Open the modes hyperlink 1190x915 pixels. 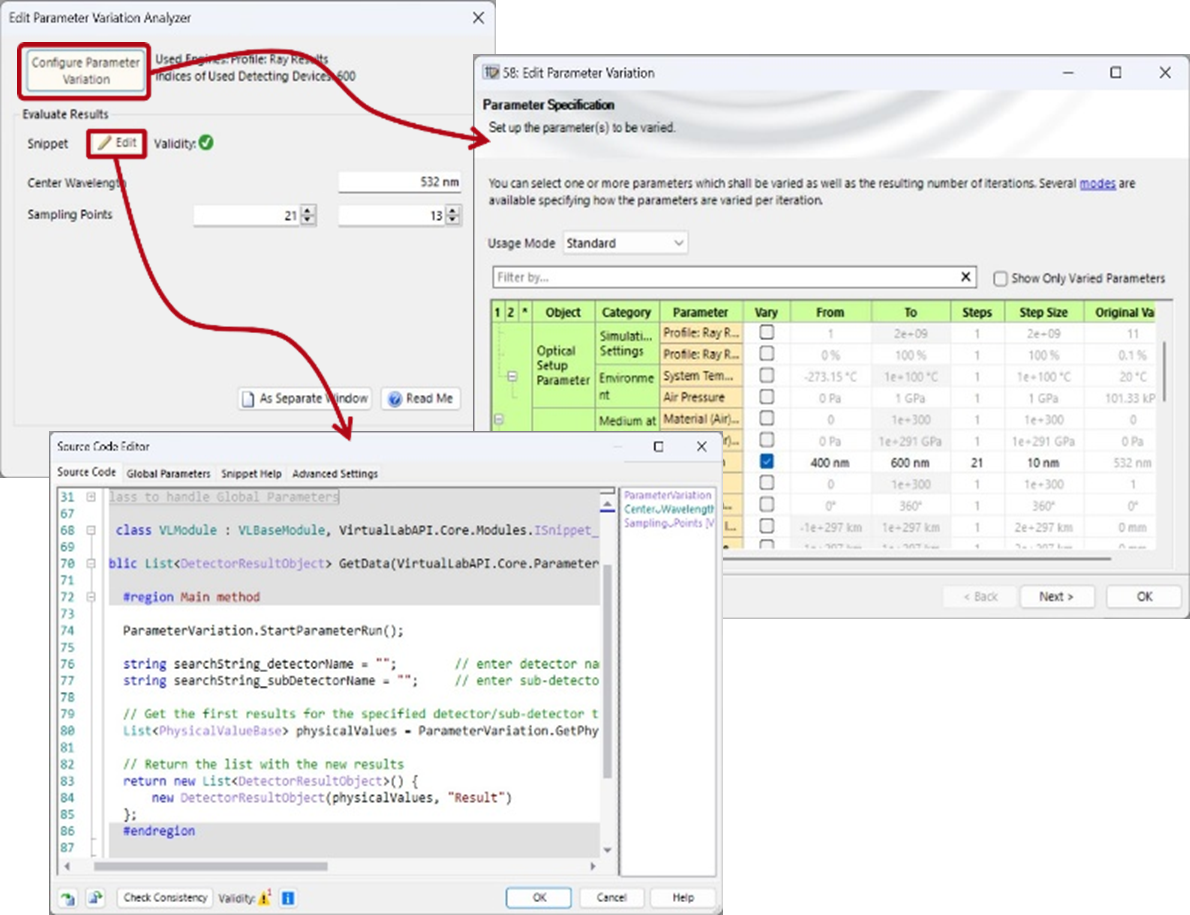(1097, 183)
